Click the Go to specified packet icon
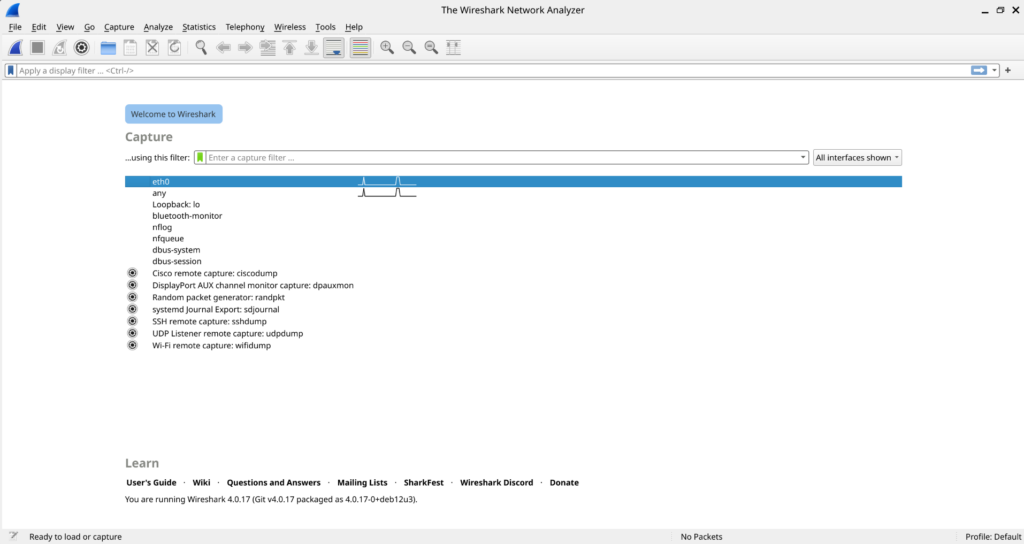1024x544 pixels. (x=267, y=48)
